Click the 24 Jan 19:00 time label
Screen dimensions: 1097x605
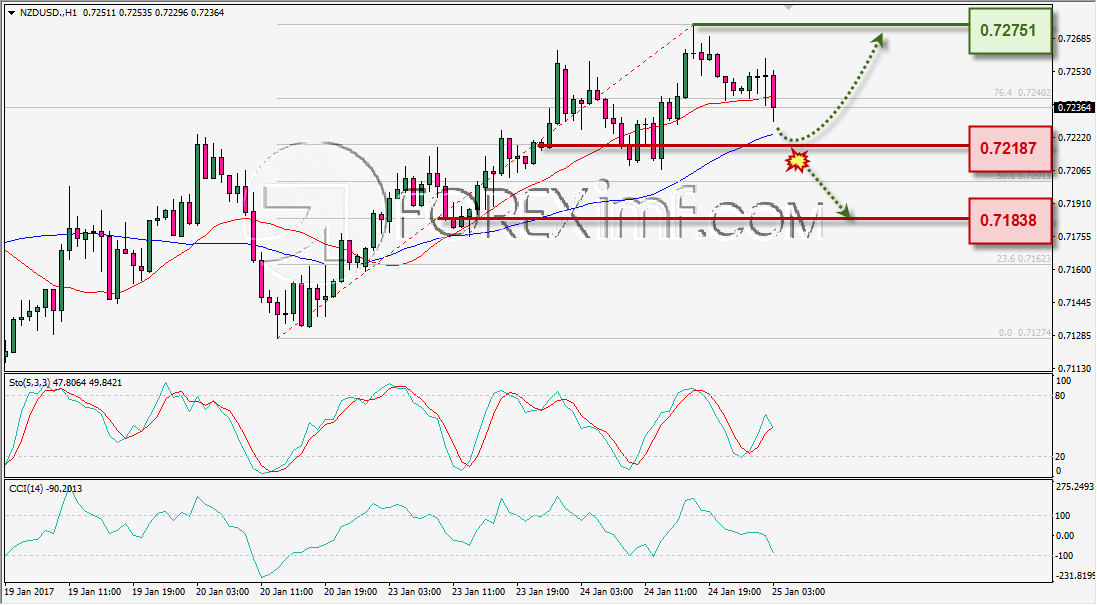(x=735, y=592)
